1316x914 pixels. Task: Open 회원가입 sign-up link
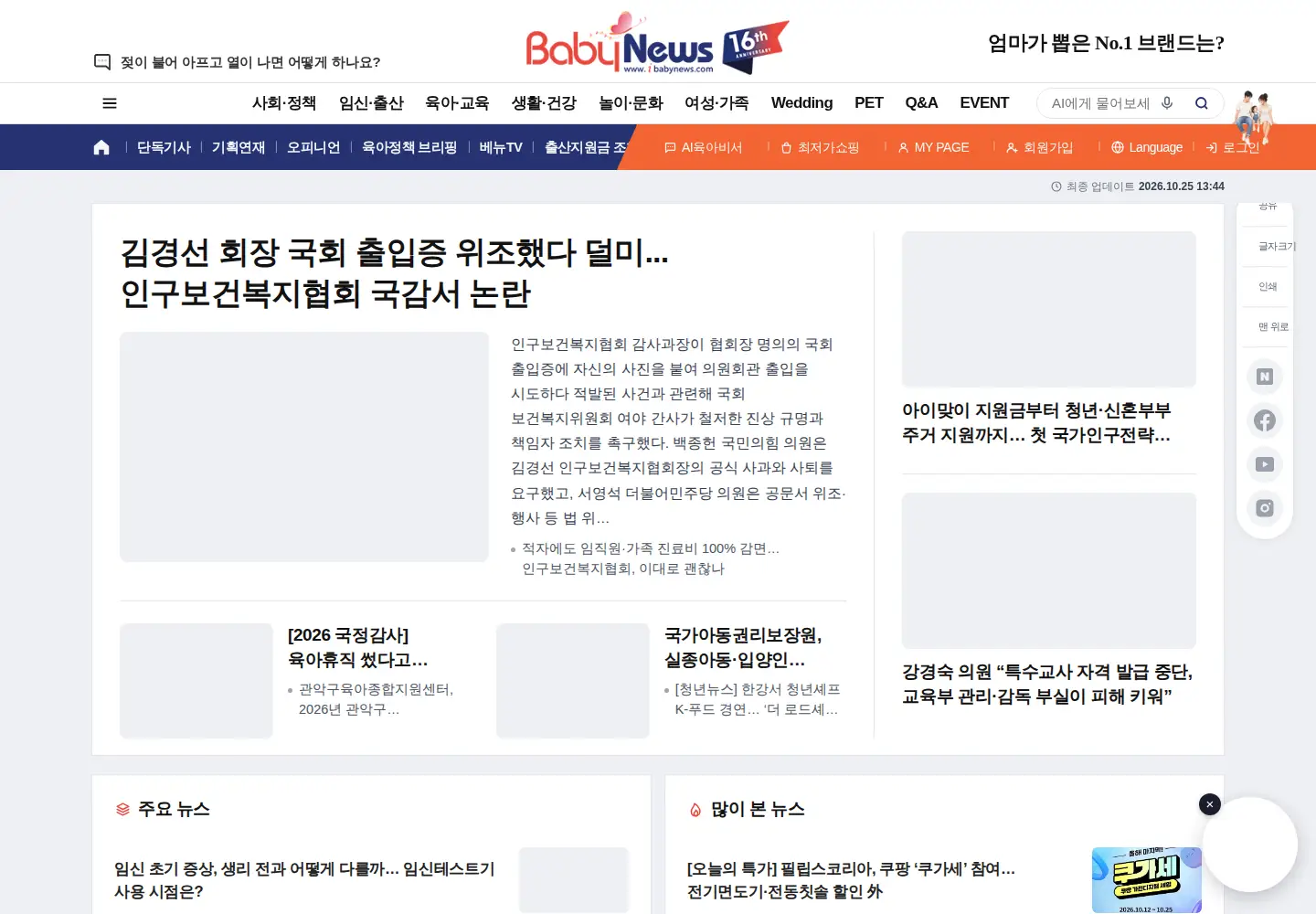(x=1040, y=147)
